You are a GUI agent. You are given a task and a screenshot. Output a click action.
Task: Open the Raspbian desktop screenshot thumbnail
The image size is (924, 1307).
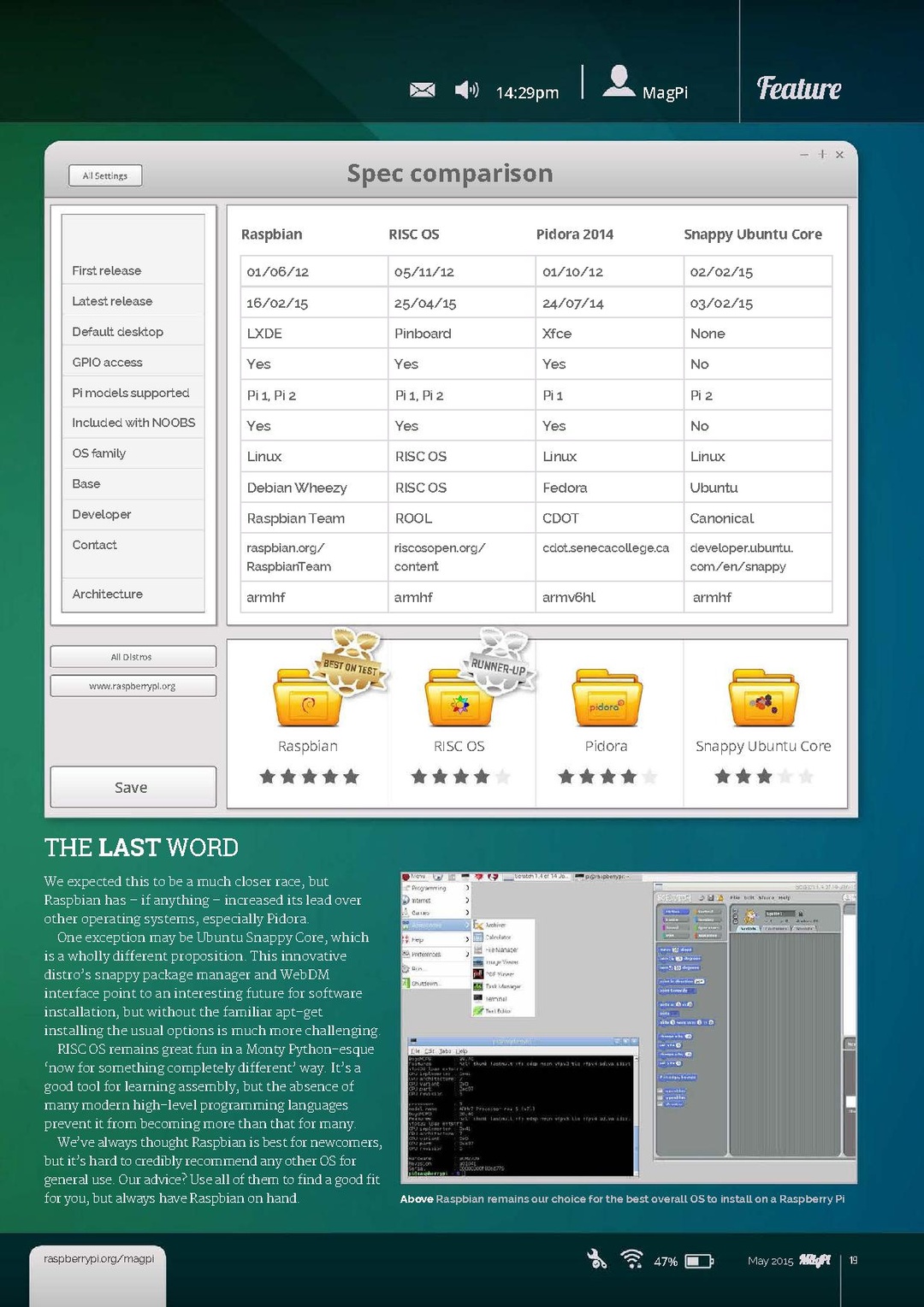click(628, 1027)
